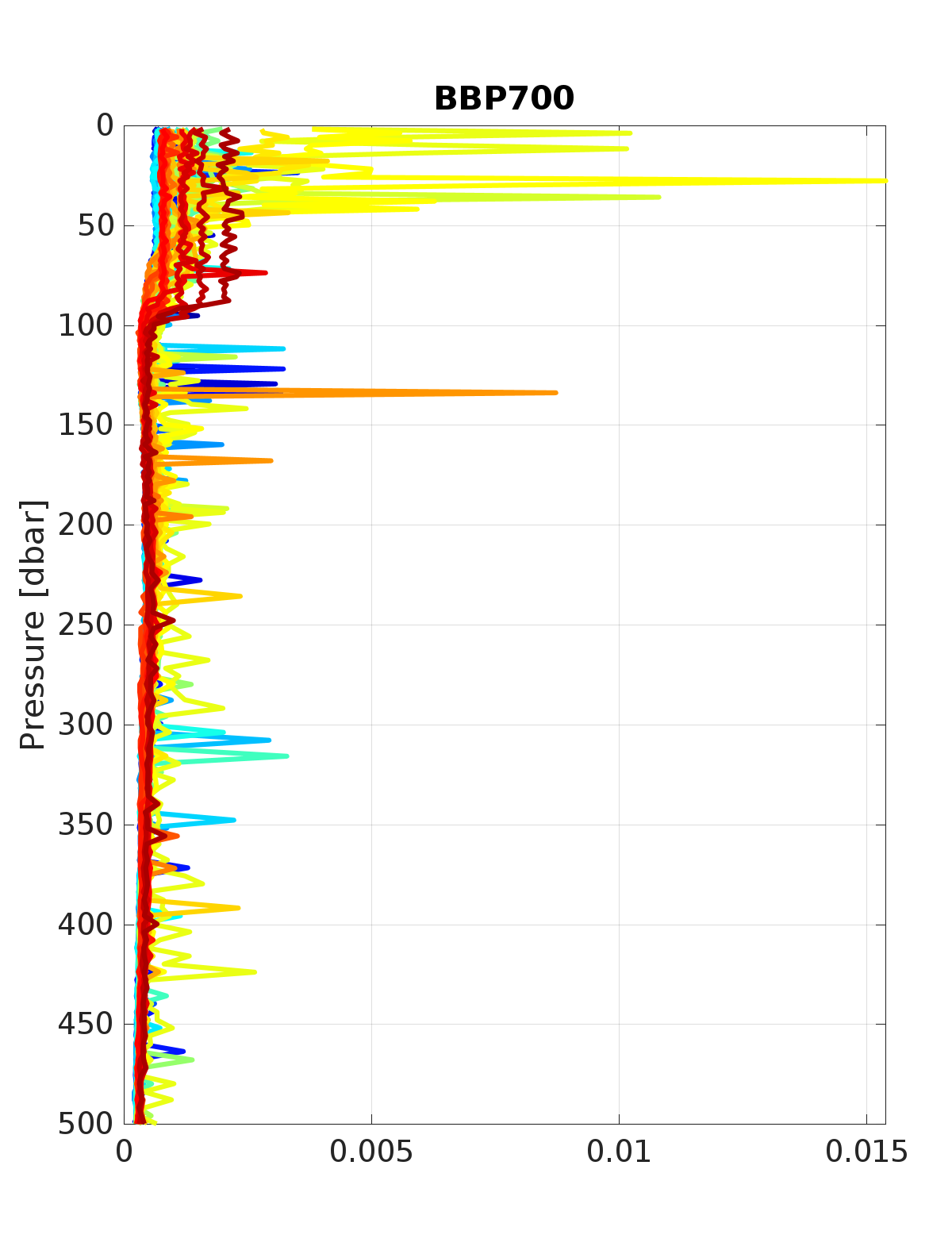952x1250 pixels.
Task: Click the y-axis tick label 500
Action: (x=86, y=1124)
